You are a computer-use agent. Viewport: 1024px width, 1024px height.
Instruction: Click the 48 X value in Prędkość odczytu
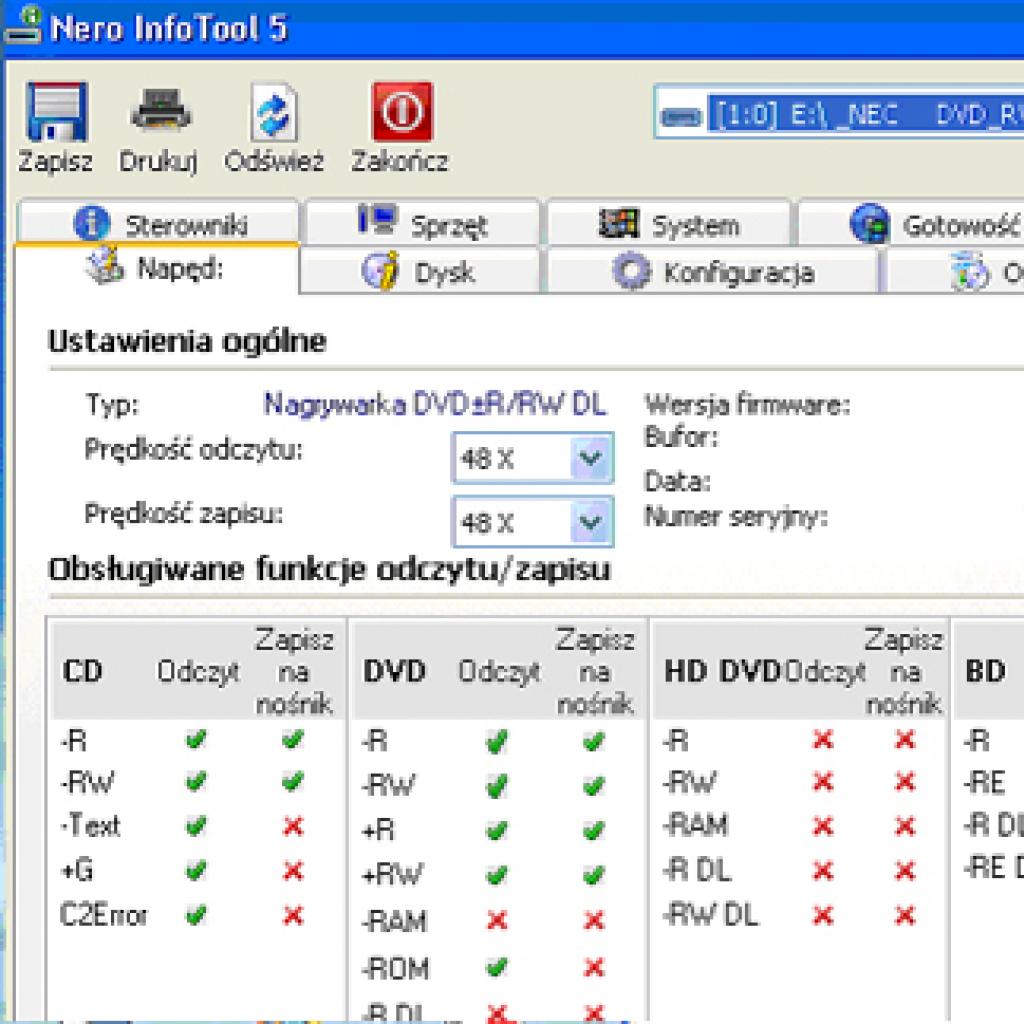click(x=487, y=458)
